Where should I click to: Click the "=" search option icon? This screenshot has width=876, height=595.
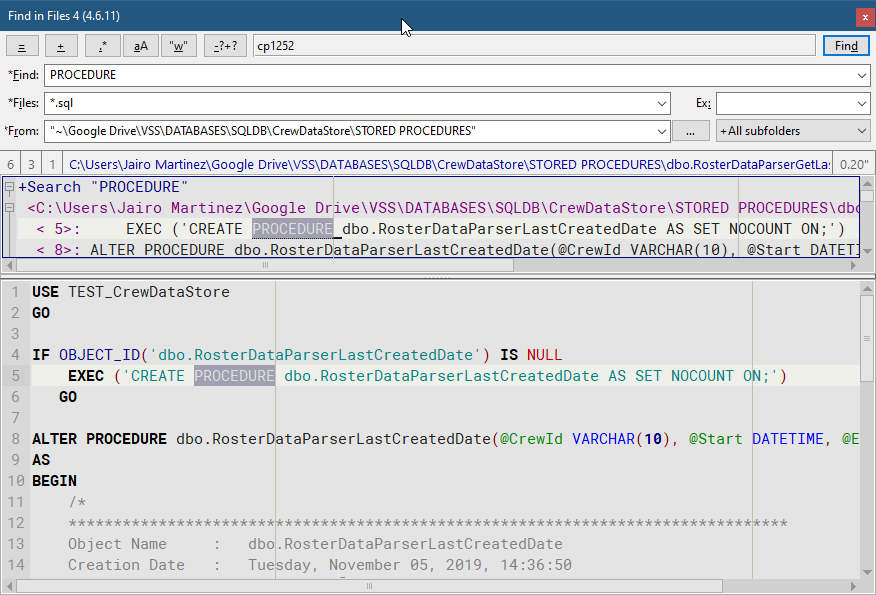(22, 45)
